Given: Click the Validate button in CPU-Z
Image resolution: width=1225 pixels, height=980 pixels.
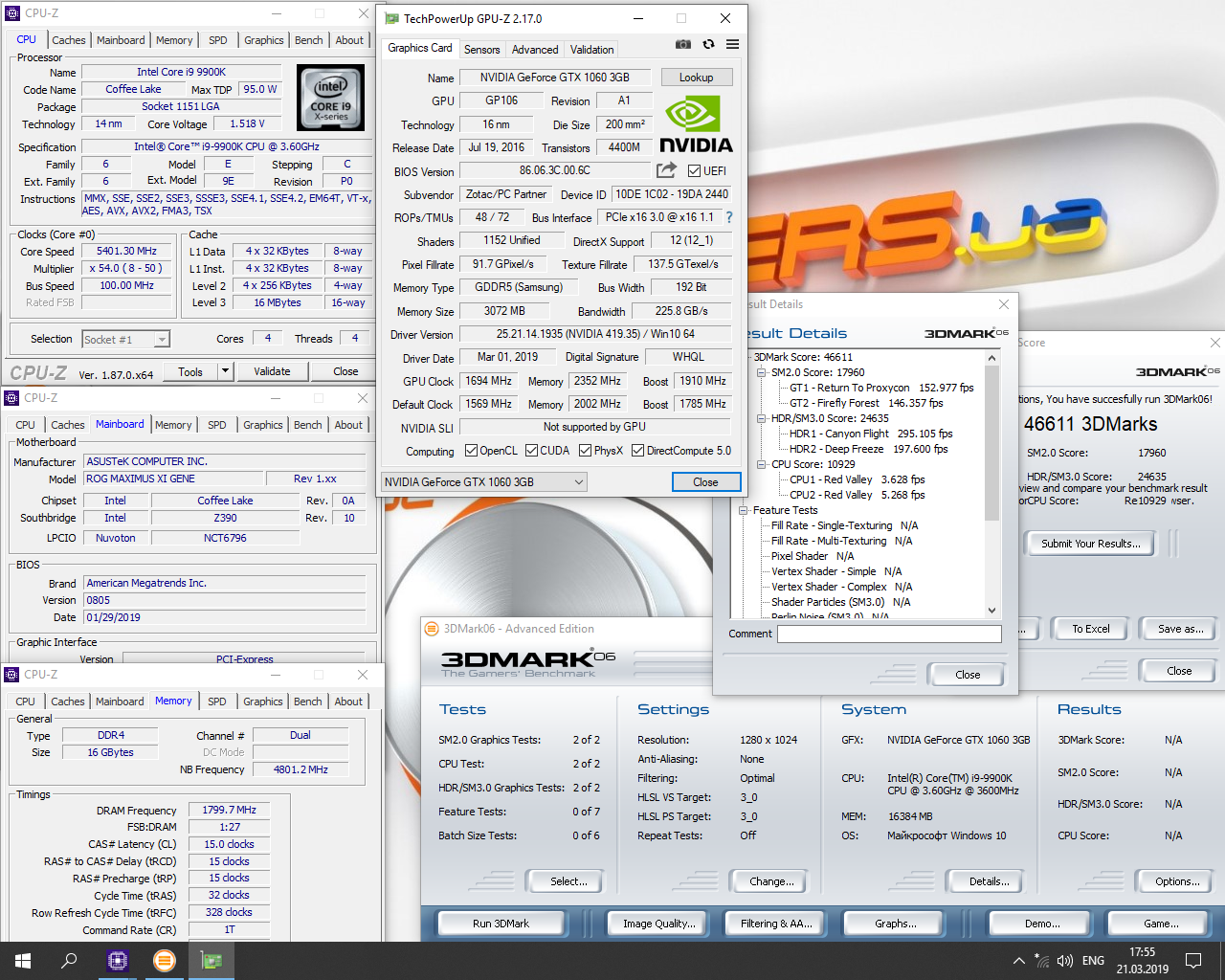Looking at the screenshot, I should click(x=272, y=371).
